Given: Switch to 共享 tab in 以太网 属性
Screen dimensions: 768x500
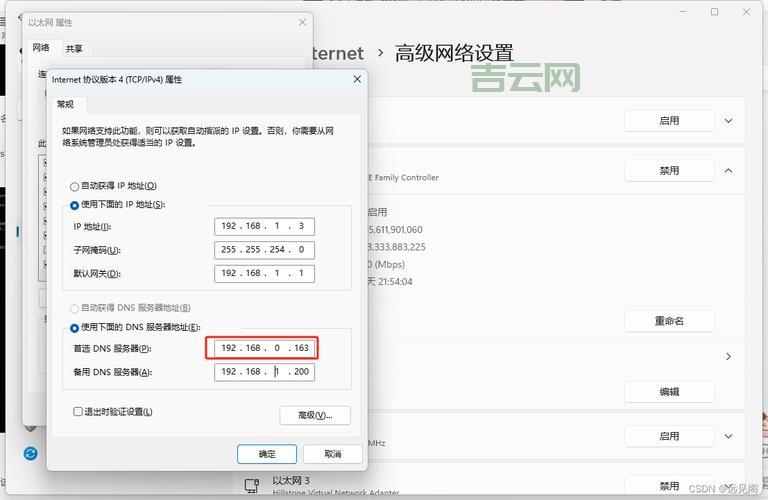Looking at the screenshot, I should tap(74, 48).
